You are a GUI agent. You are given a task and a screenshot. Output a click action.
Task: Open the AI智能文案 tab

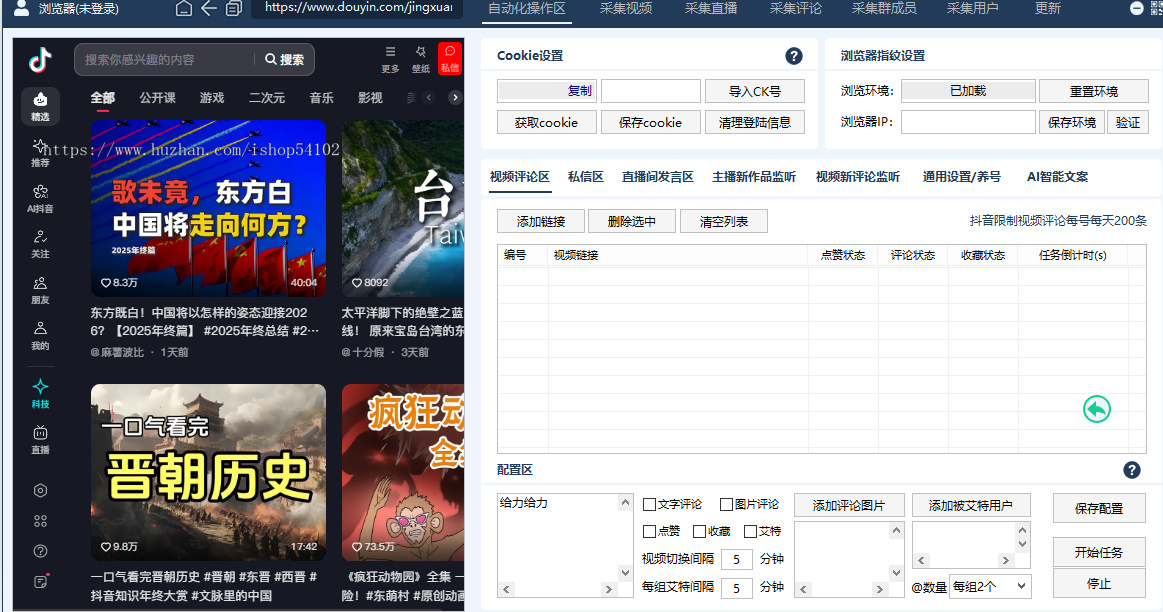click(1057, 177)
